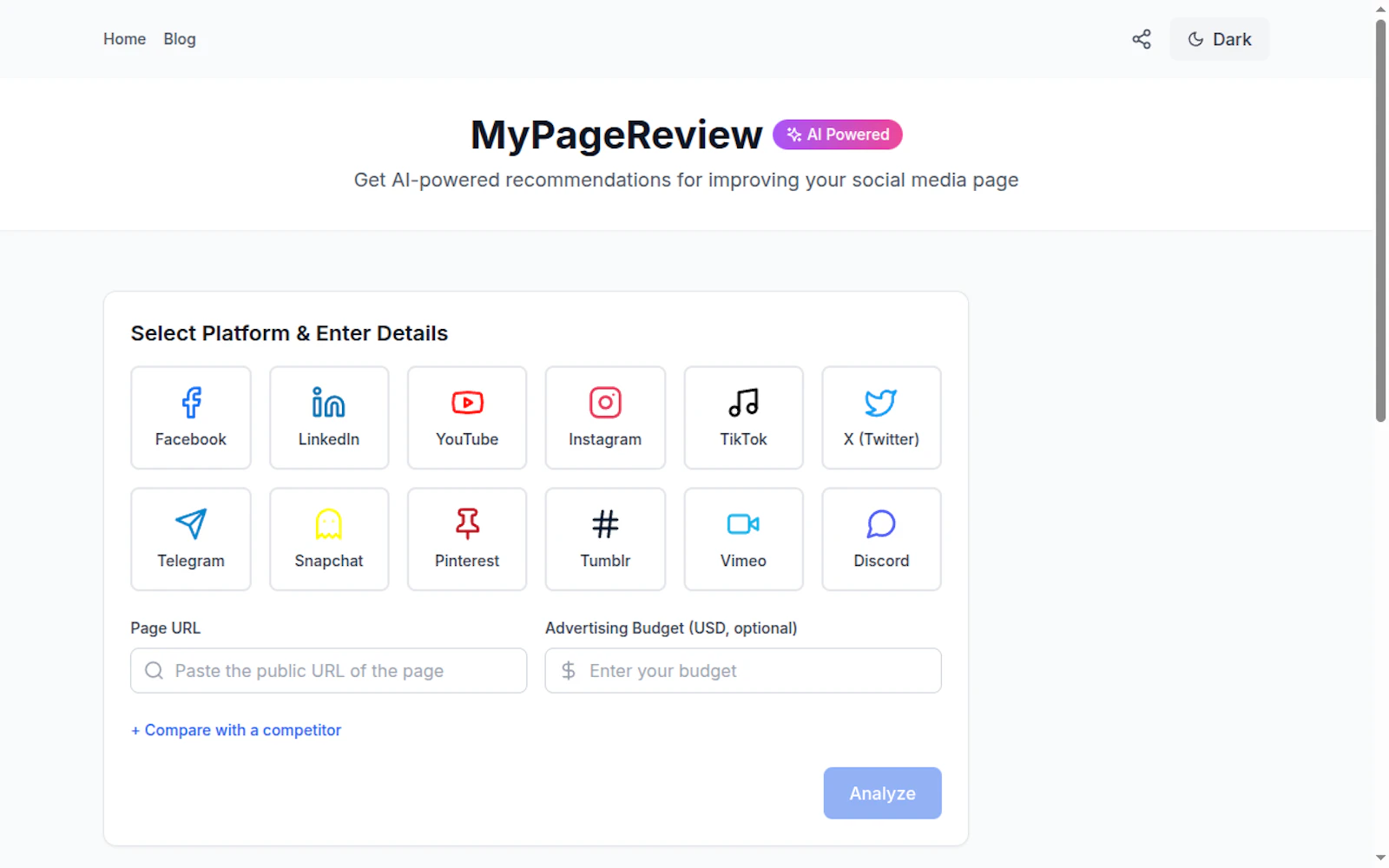Open the share icon in header
Image resolution: width=1389 pixels, height=868 pixels.
(1142, 39)
